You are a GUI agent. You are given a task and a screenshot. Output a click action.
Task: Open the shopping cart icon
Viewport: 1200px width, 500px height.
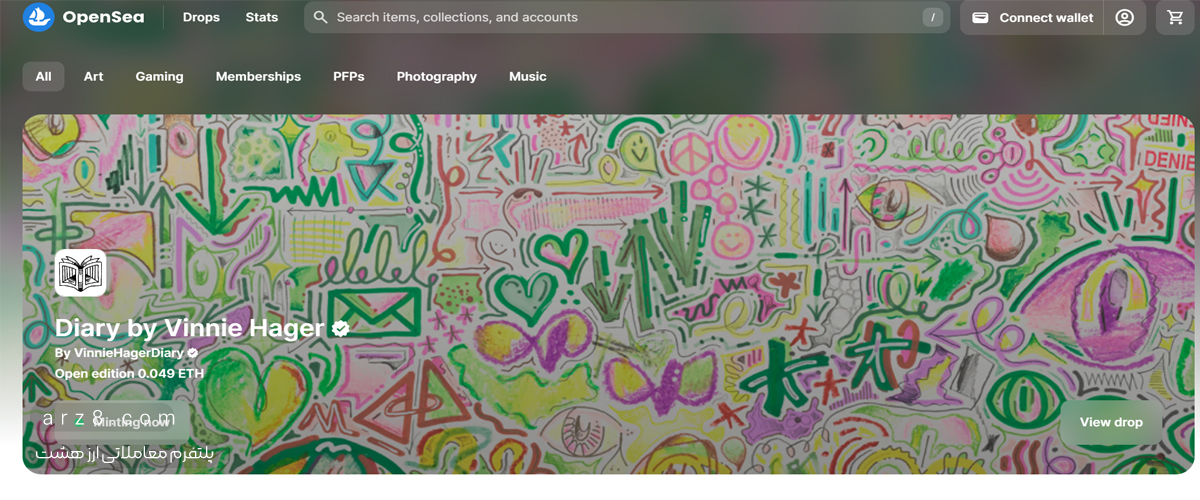point(1175,17)
